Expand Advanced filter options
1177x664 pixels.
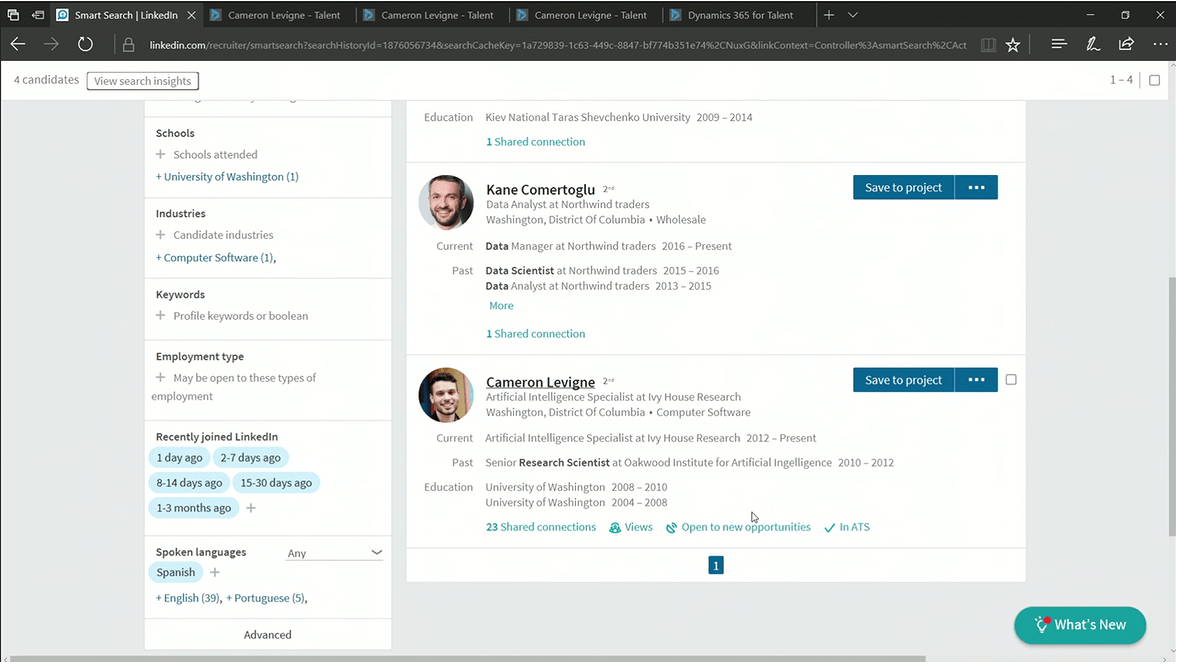pyautogui.click(x=267, y=635)
